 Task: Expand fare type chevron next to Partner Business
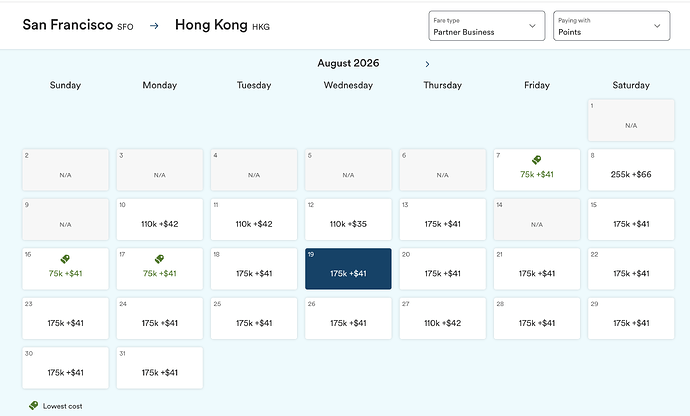click(x=532, y=26)
